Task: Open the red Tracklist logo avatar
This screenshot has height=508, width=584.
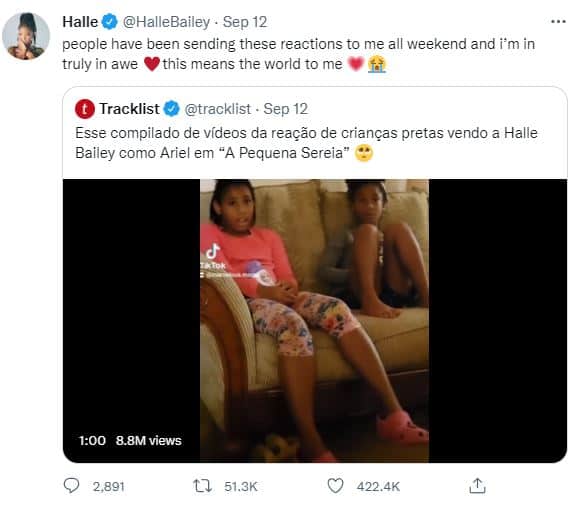Action: coord(85,109)
